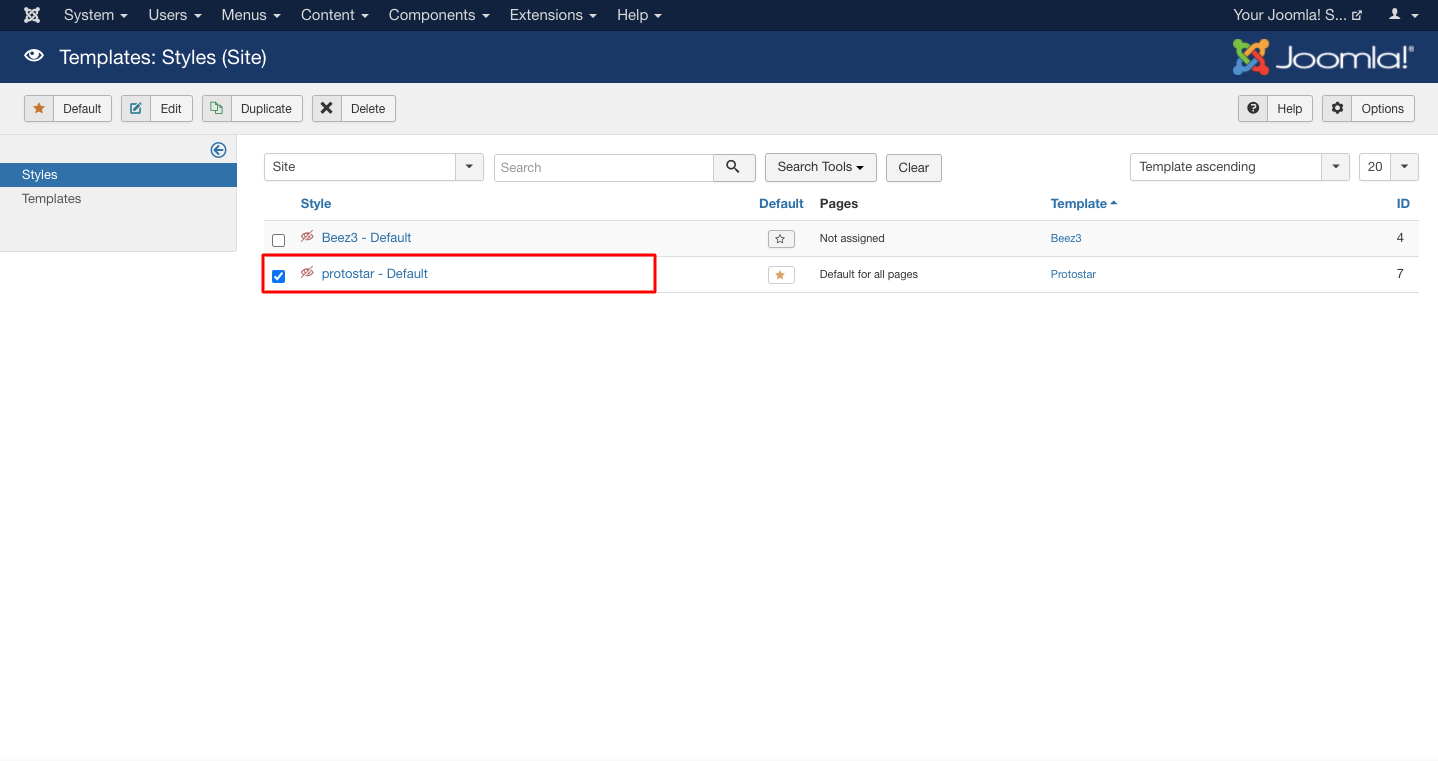Screen dimensions: 1438x761
Task: Click the ID value 7
Action: (x=1400, y=274)
